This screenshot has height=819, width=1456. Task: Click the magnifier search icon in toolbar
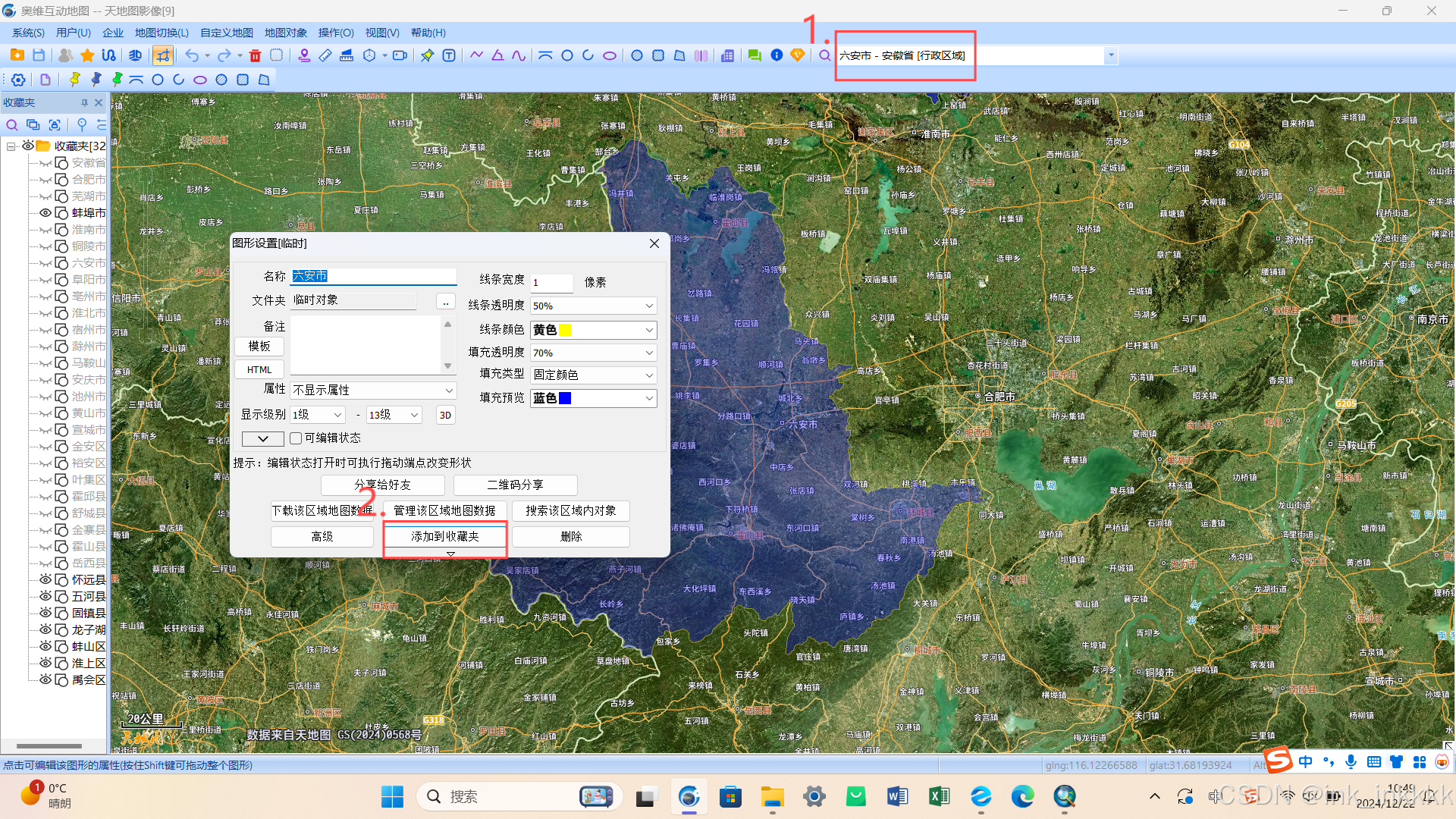tap(824, 55)
